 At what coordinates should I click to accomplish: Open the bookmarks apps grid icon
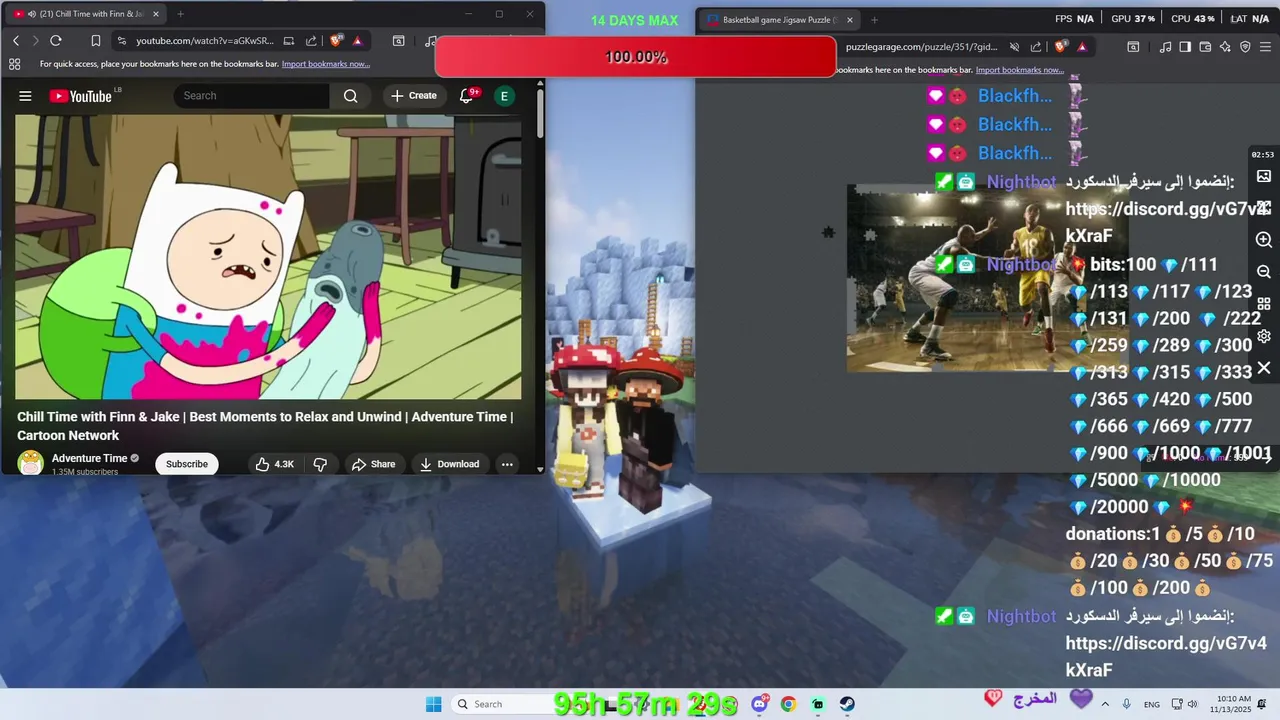(x=14, y=64)
